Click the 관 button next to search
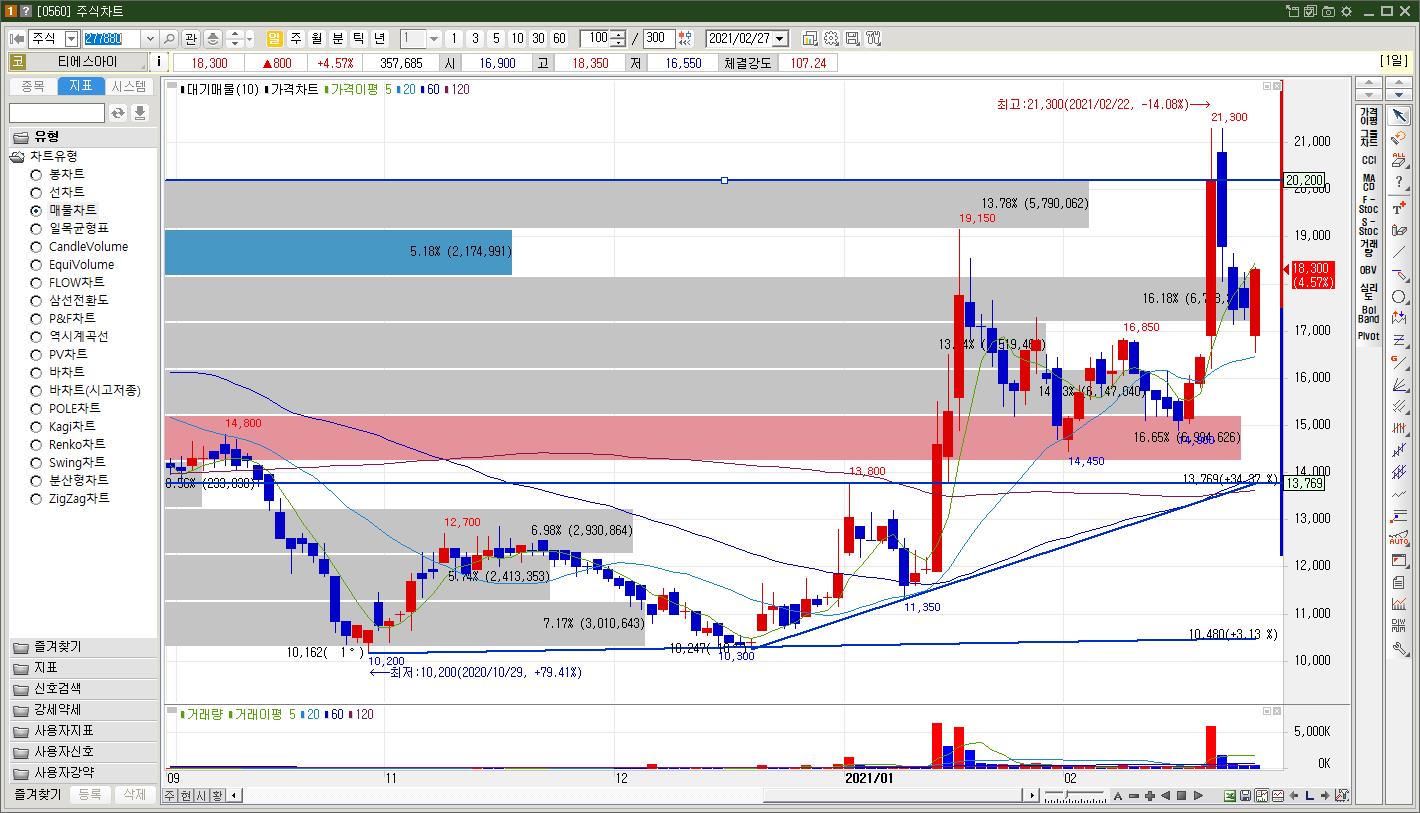 pyautogui.click(x=191, y=38)
